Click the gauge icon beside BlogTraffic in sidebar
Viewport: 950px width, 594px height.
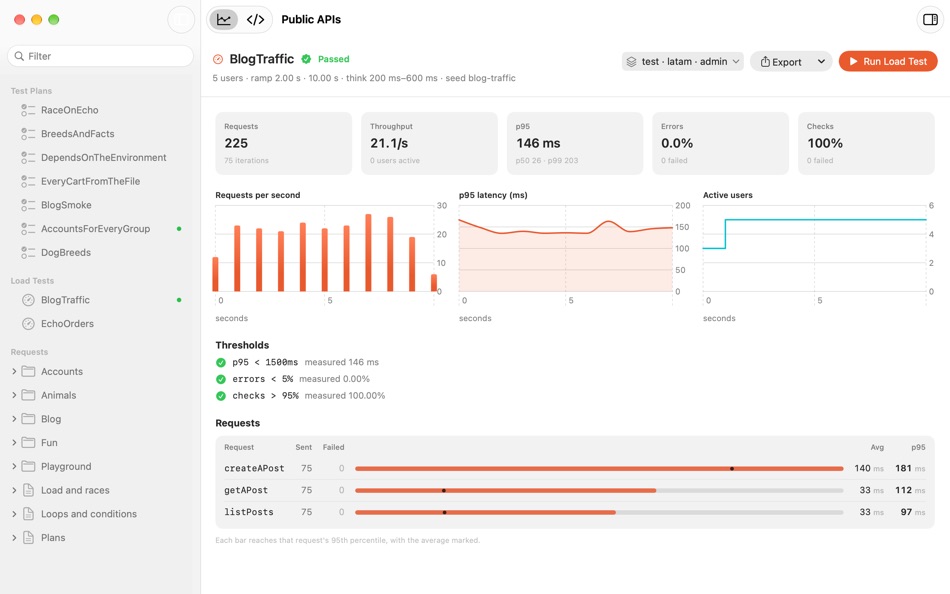pyautogui.click(x=28, y=300)
